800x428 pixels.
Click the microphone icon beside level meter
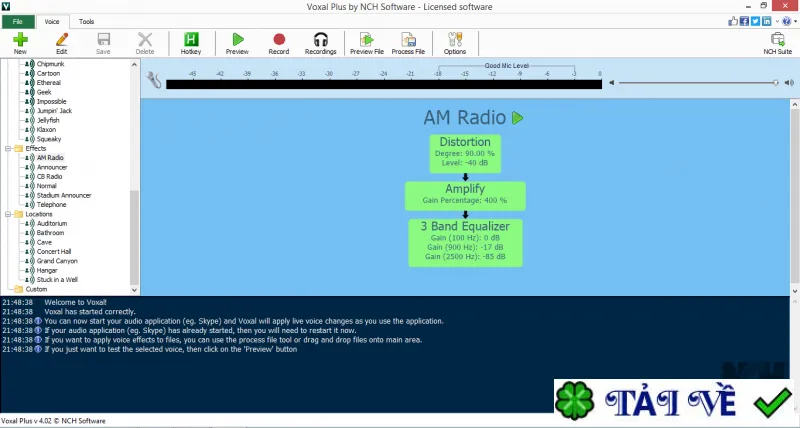tap(154, 79)
